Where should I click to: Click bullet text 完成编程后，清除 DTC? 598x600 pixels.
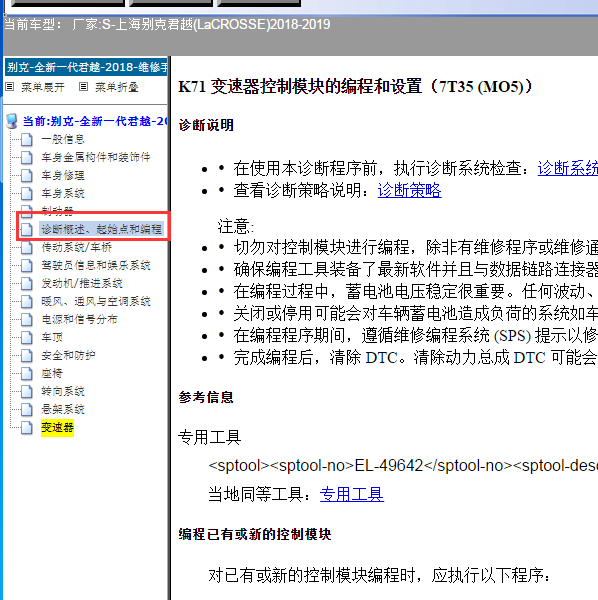[416, 358]
